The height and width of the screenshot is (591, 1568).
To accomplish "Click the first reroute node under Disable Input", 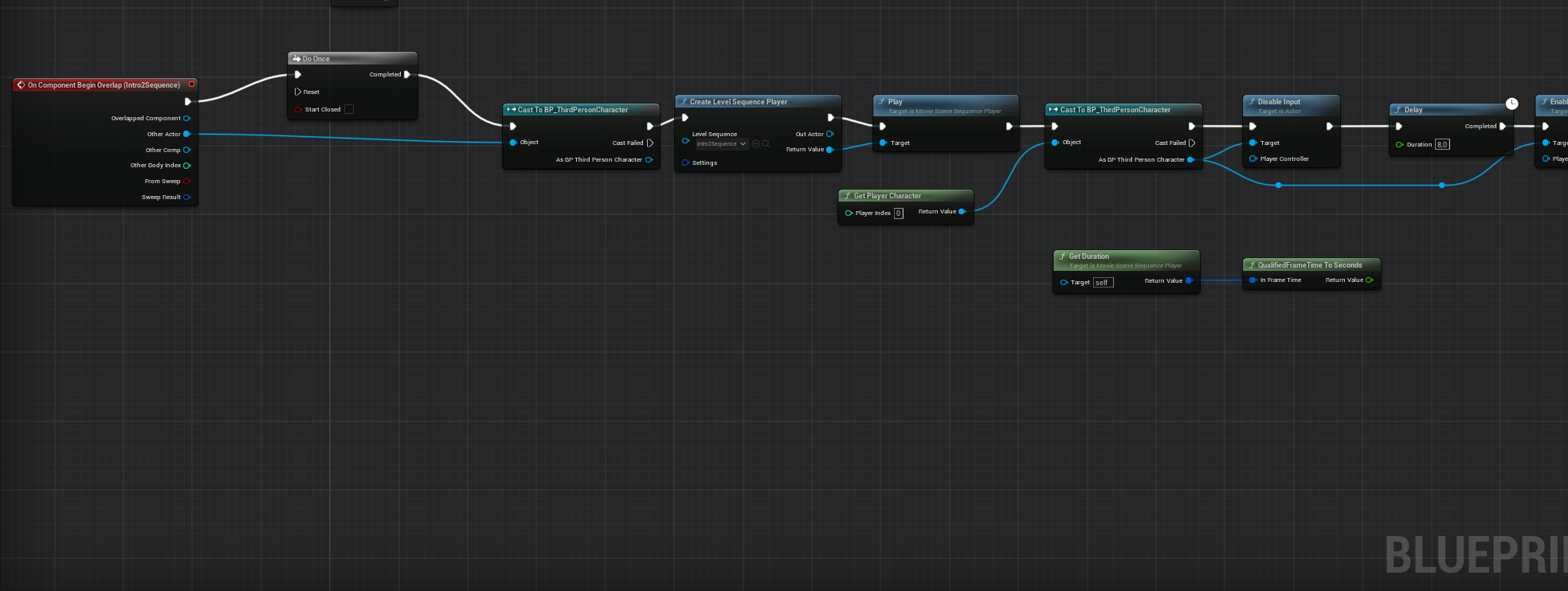I will pos(1279,186).
